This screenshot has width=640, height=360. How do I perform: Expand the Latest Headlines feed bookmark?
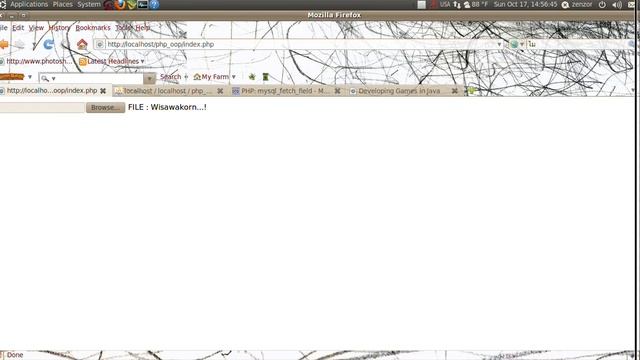(x=112, y=61)
